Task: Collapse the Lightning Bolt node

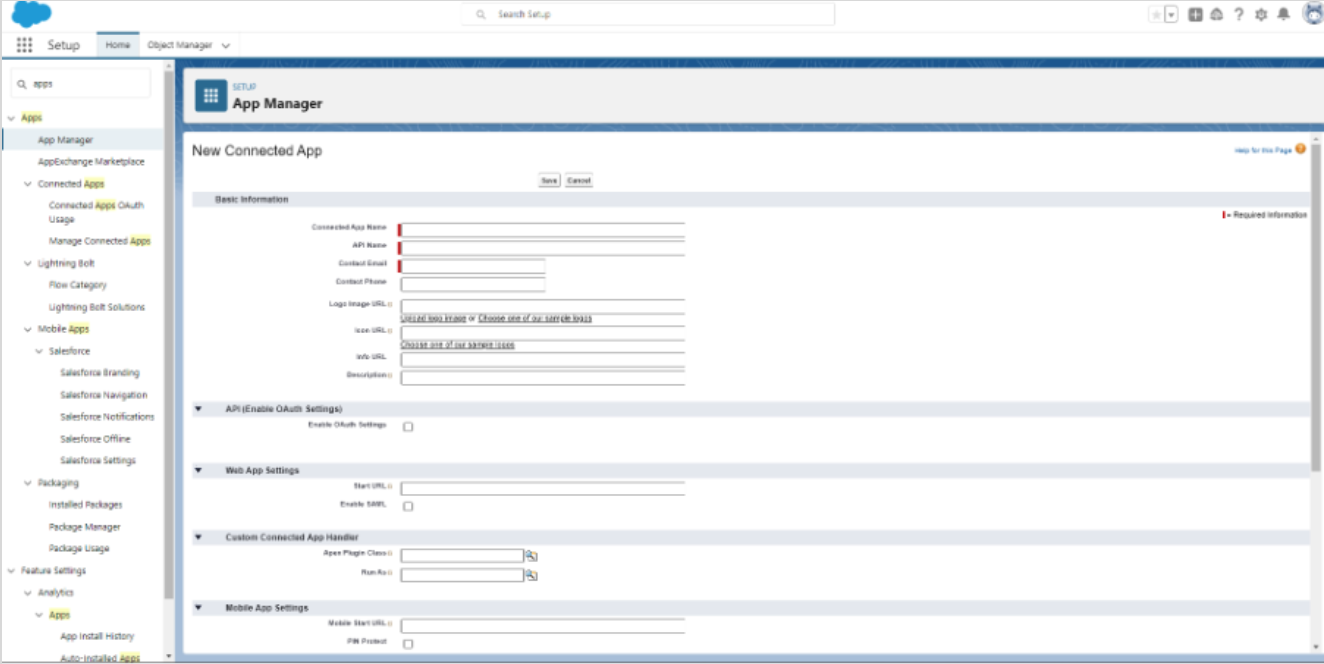Action: [28, 263]
